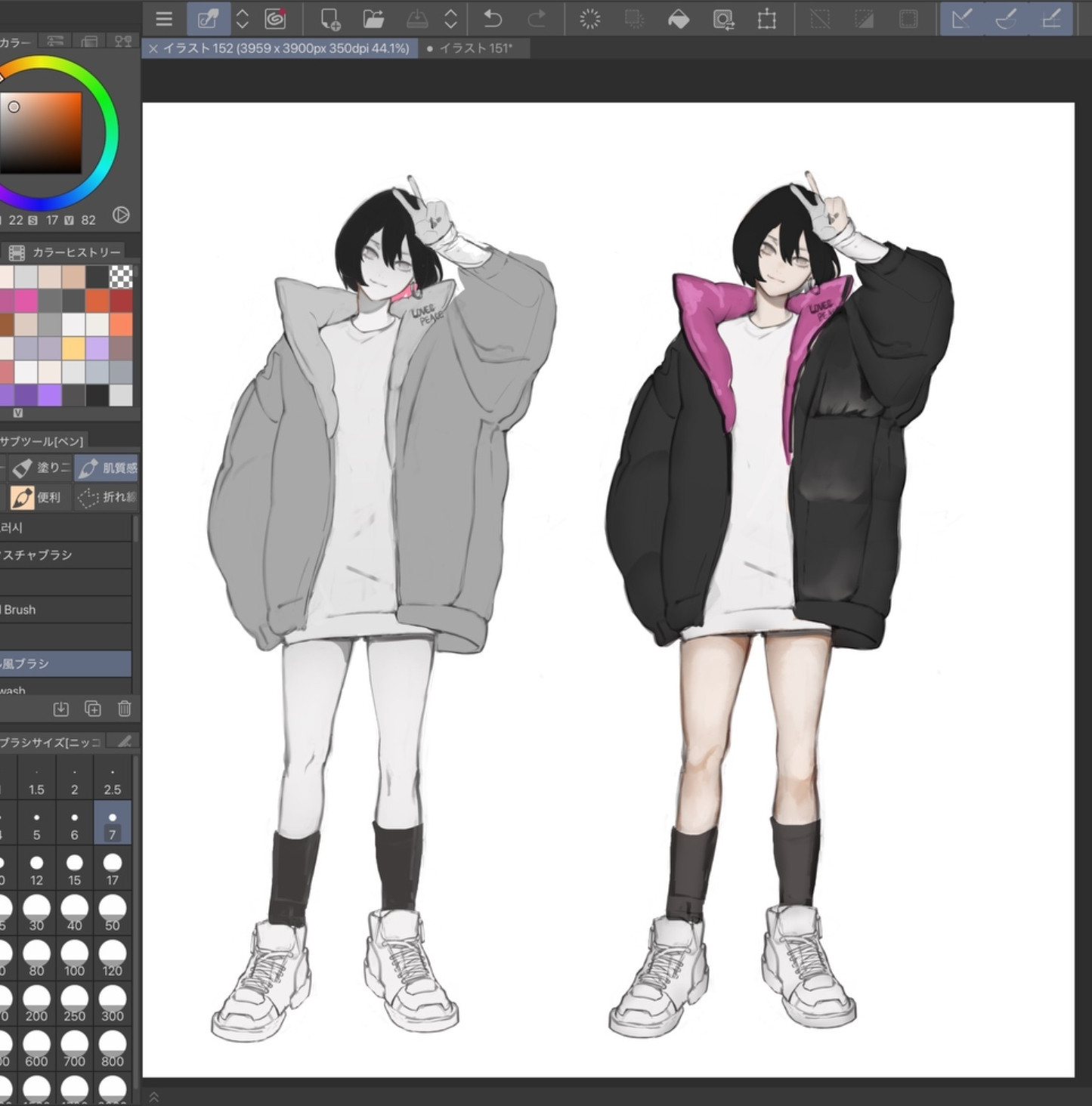The image size is (1092, 1106).
Task: Expand the arrows beside the save icon
Action: (451, 19)
